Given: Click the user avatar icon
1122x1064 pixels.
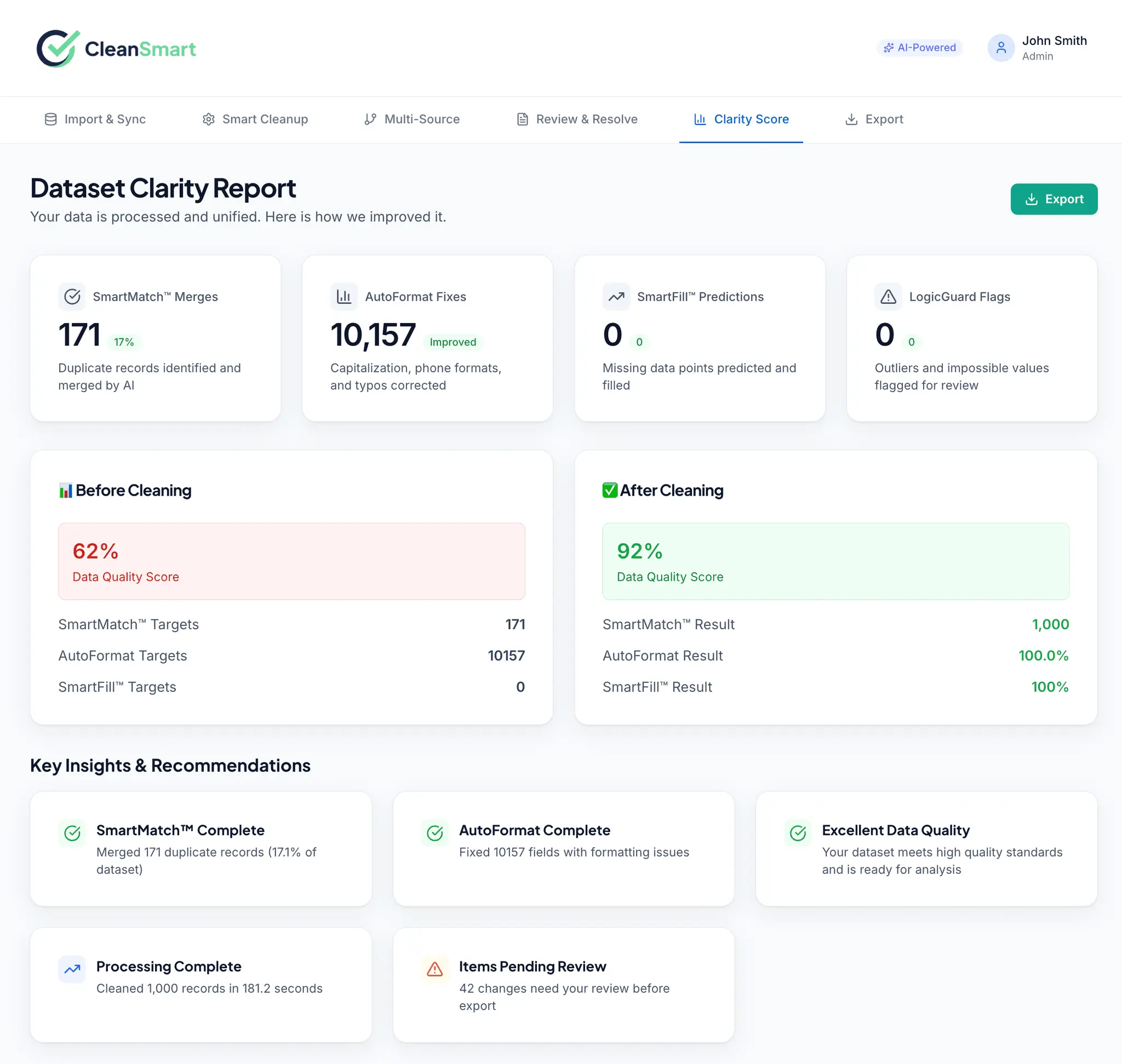Looking at the screenshot, I should click(1000, 48).
